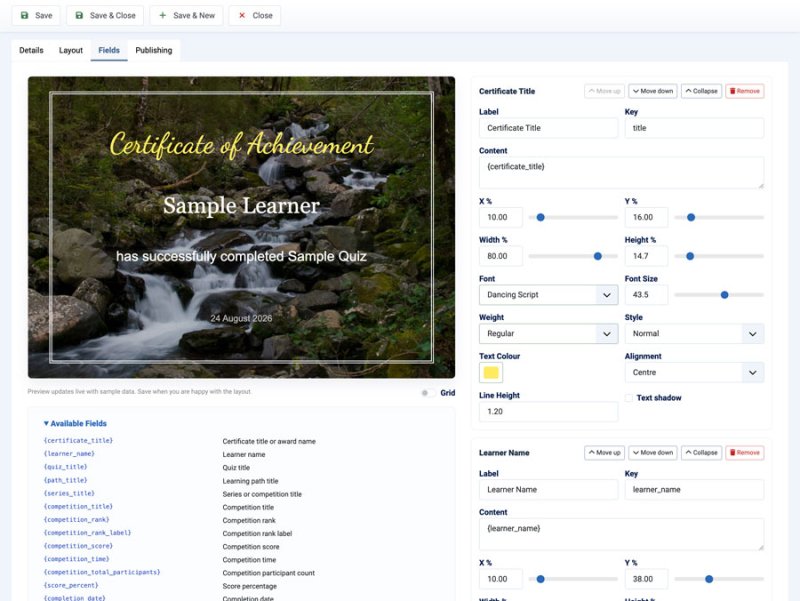Image resolution: width=800 pixels, height=601 pixels.
Task: Open the Text Colour yellow swatch
Action: point(491,372)
